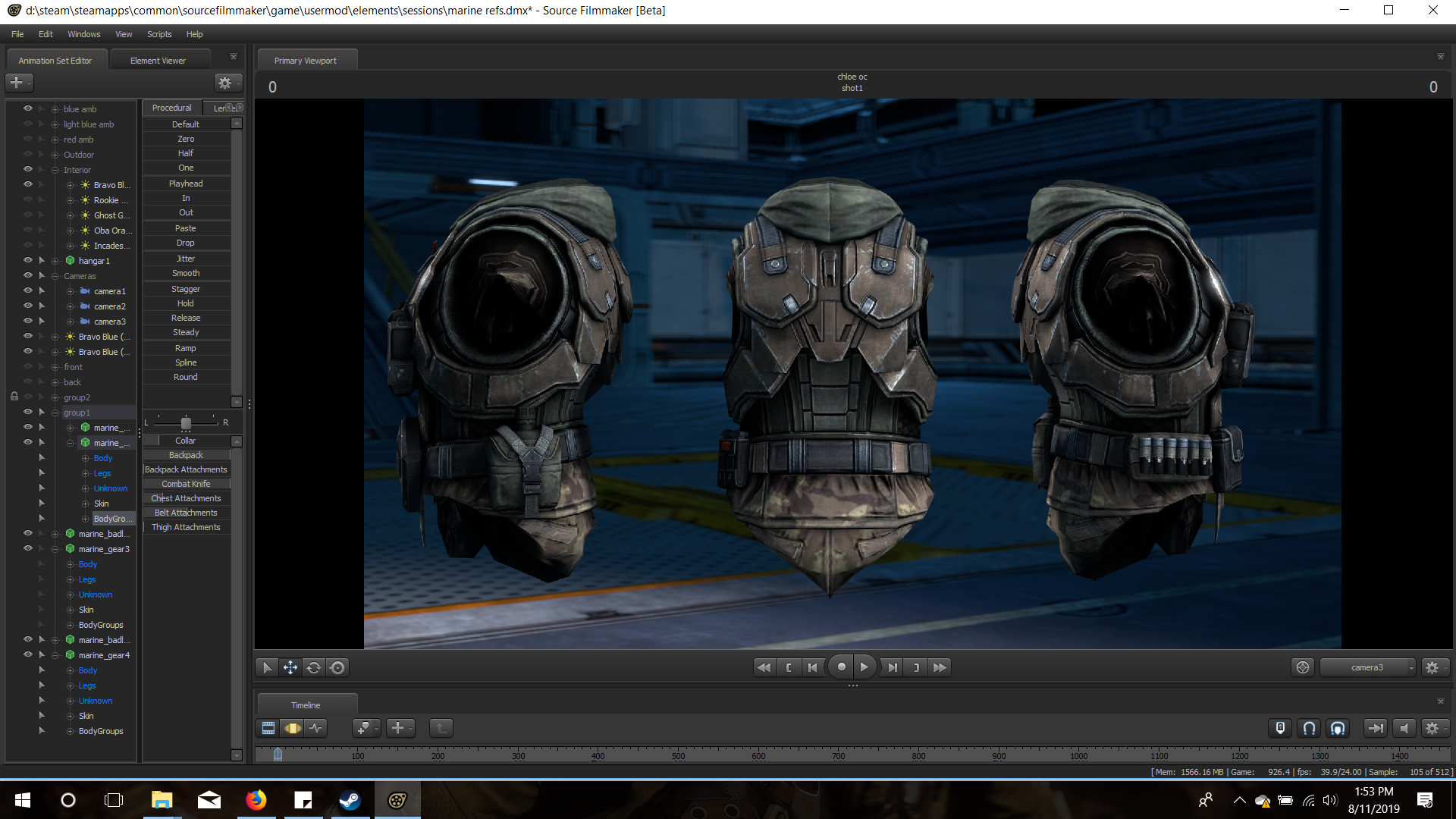1456x819 pixels.
Task: Adjust the Left-Right balance slider handle
Action: pyautogui.click(x=186, y=422)
